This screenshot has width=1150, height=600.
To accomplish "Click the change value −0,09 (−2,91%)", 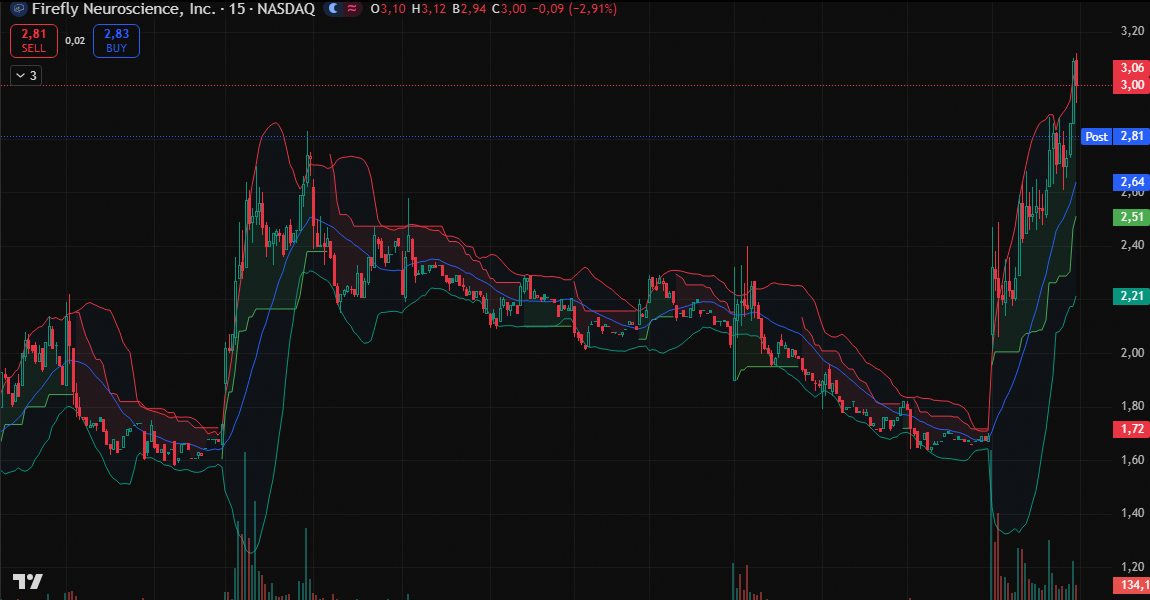I will (574, 9).
